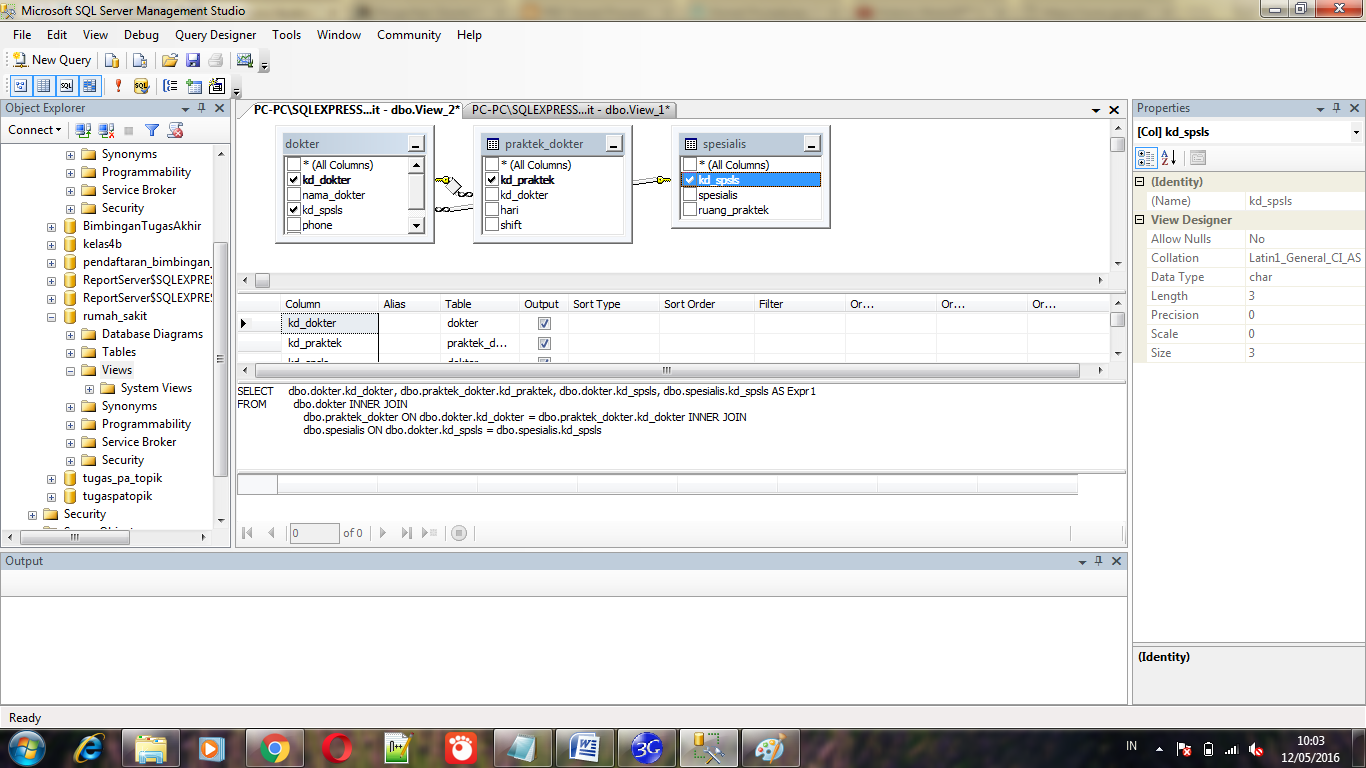Collapse the spesialis table window
This screenshot has height=768, width=1366.
click(x=812, y=145)
